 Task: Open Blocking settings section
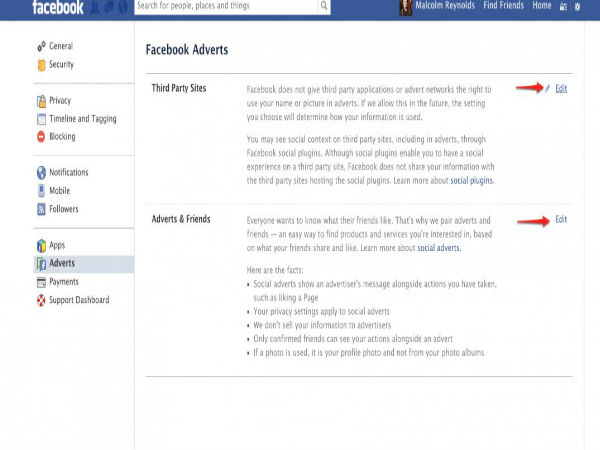point(62,137)
